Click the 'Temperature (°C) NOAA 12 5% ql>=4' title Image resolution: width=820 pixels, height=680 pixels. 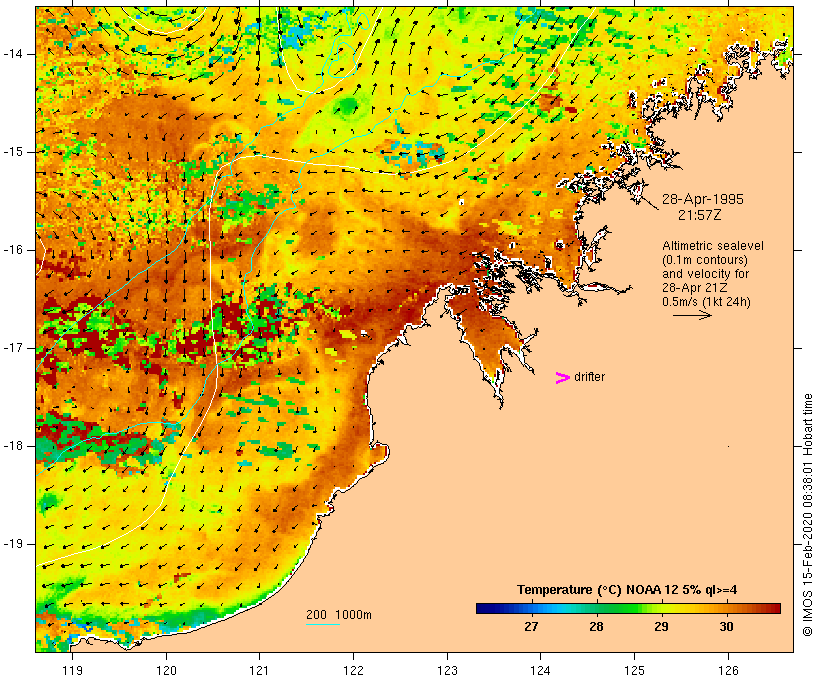627,590
